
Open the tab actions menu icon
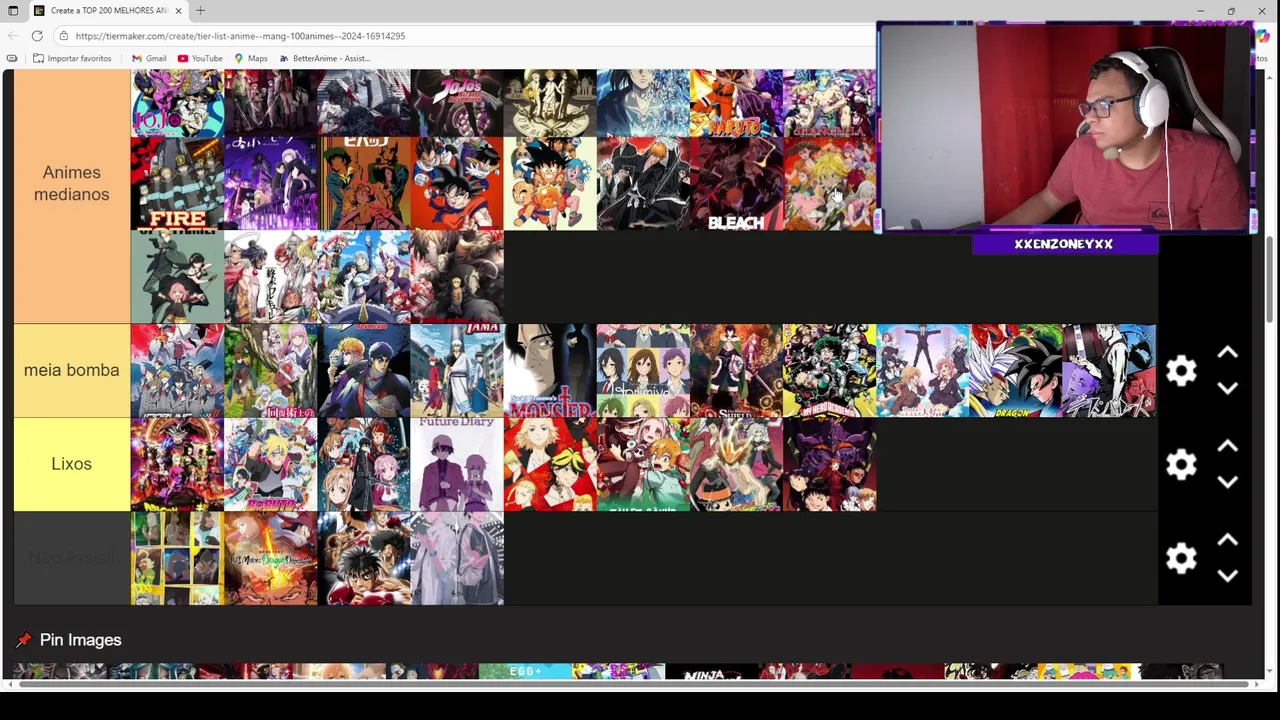click(12, 10)
